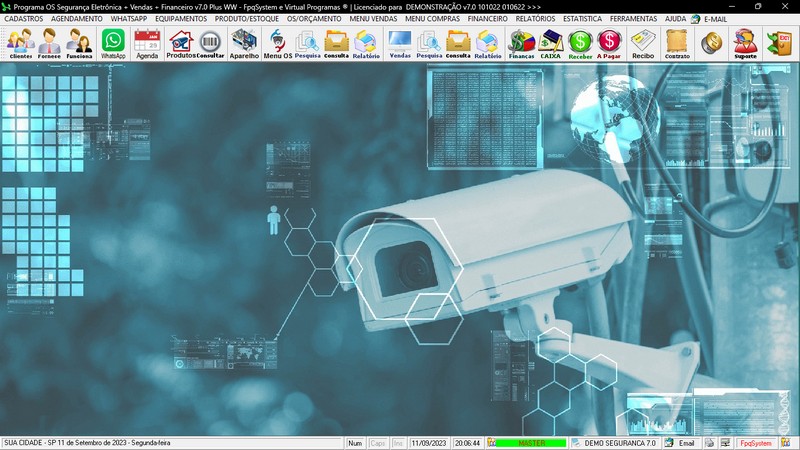Click the Num indicator in status bar
800x450 pixels.
(355, 443)
